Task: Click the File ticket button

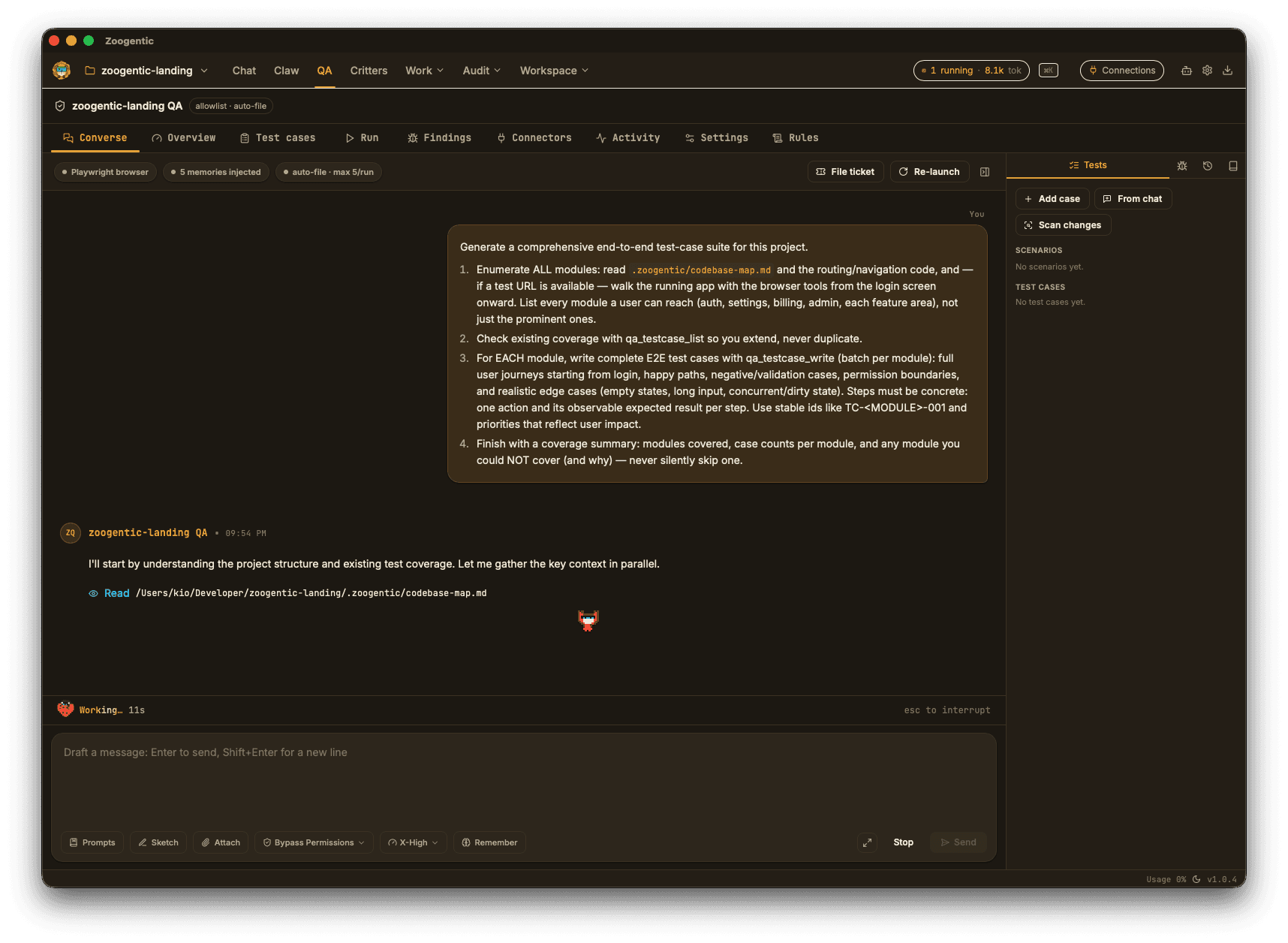Action: pos(846,172)
